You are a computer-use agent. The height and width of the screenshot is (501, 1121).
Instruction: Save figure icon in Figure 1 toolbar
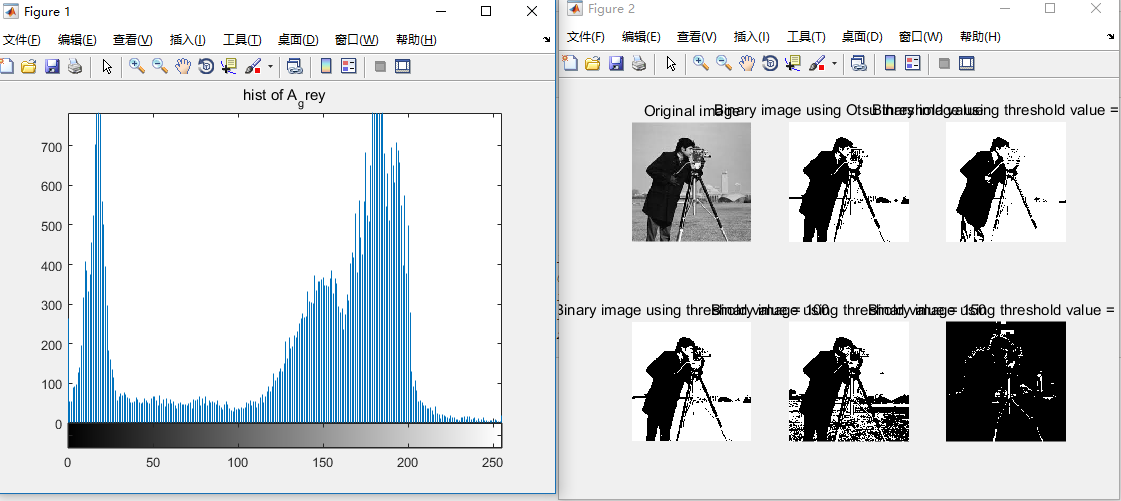pyautogui.click(x=51, y=66)
